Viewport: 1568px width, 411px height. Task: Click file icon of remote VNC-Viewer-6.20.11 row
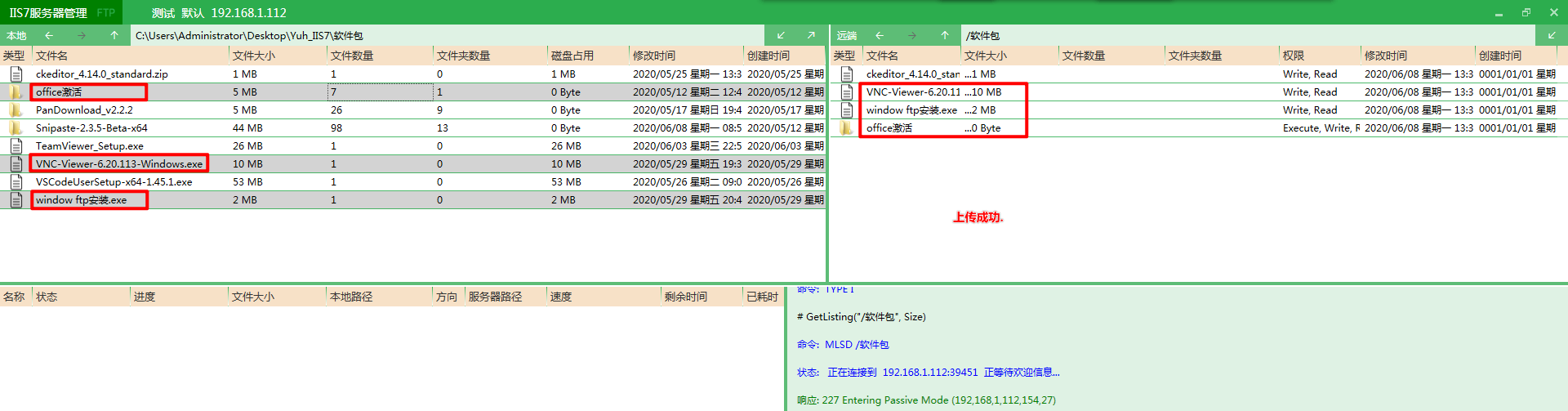[x=847, y=92]
